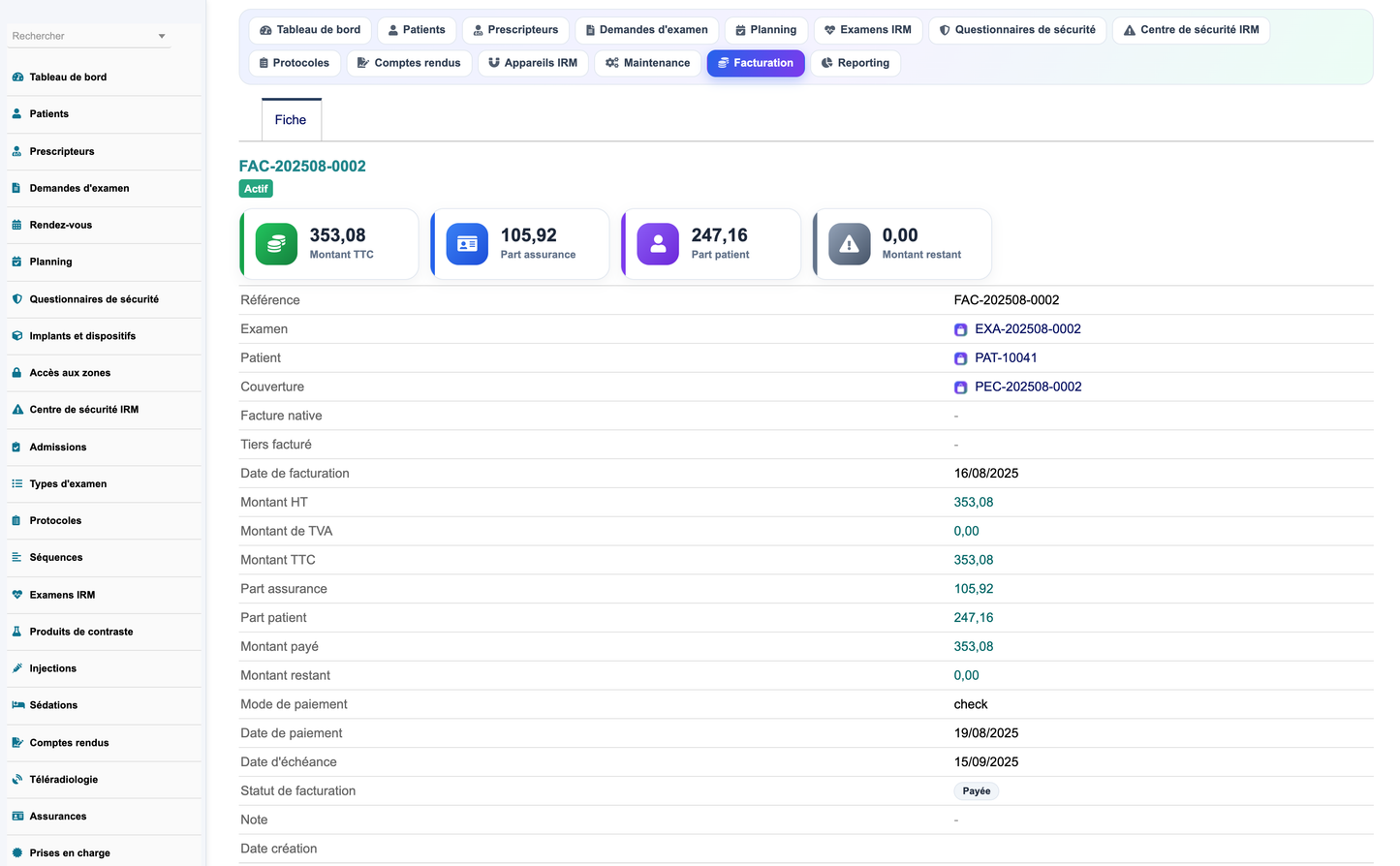The height and width of the screenshot is (866, 1400).
Task: Click the Questionnaires de sécurité shield icon in sidebar
Action: [17, 299]
